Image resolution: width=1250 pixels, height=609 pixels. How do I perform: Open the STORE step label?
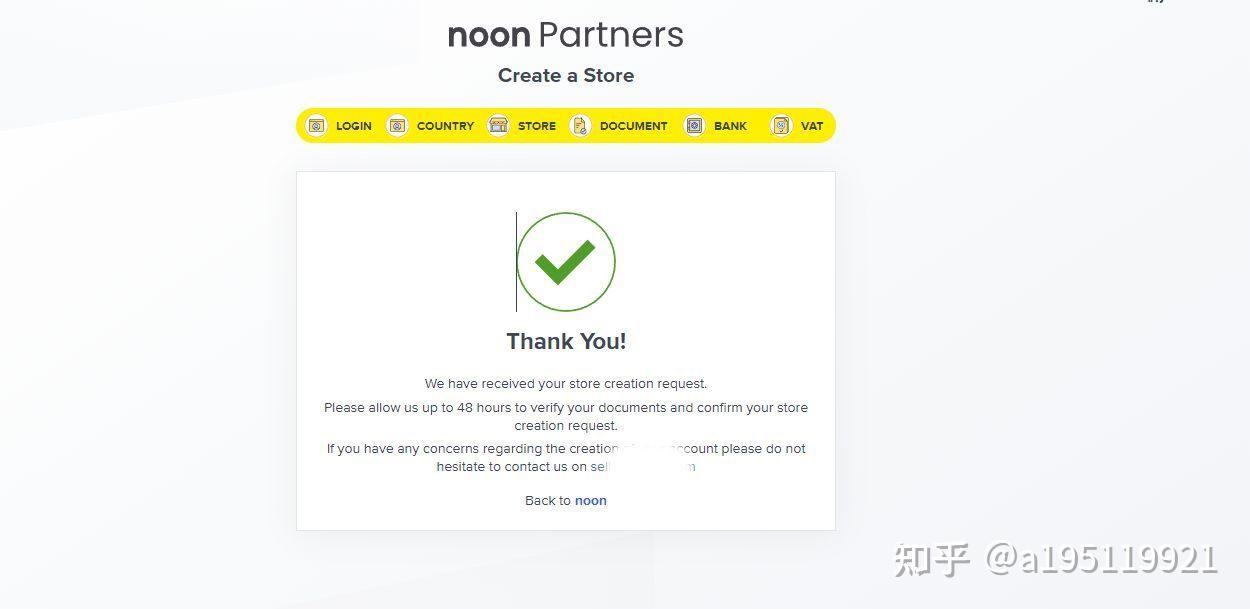point(537,125)
